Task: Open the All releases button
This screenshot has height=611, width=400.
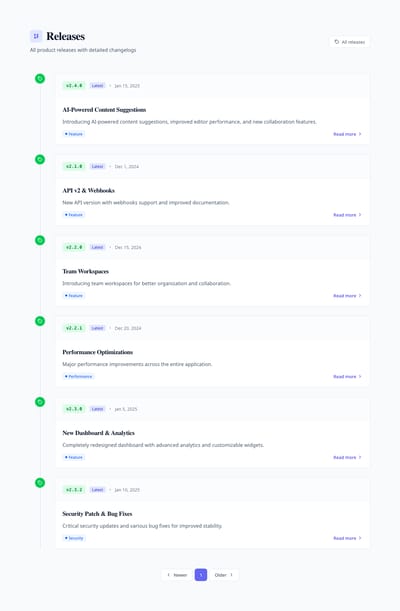Action: pyautogui.click(x=350, y=42)
